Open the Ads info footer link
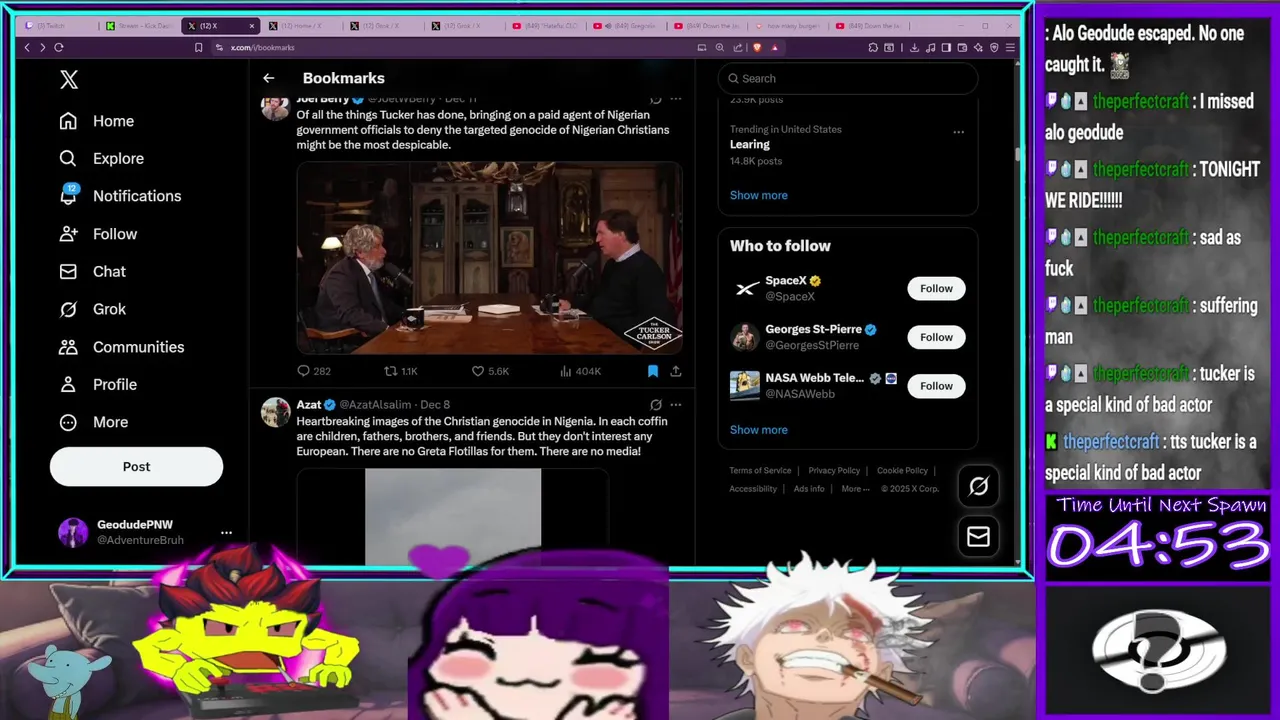 pos(809,489)
